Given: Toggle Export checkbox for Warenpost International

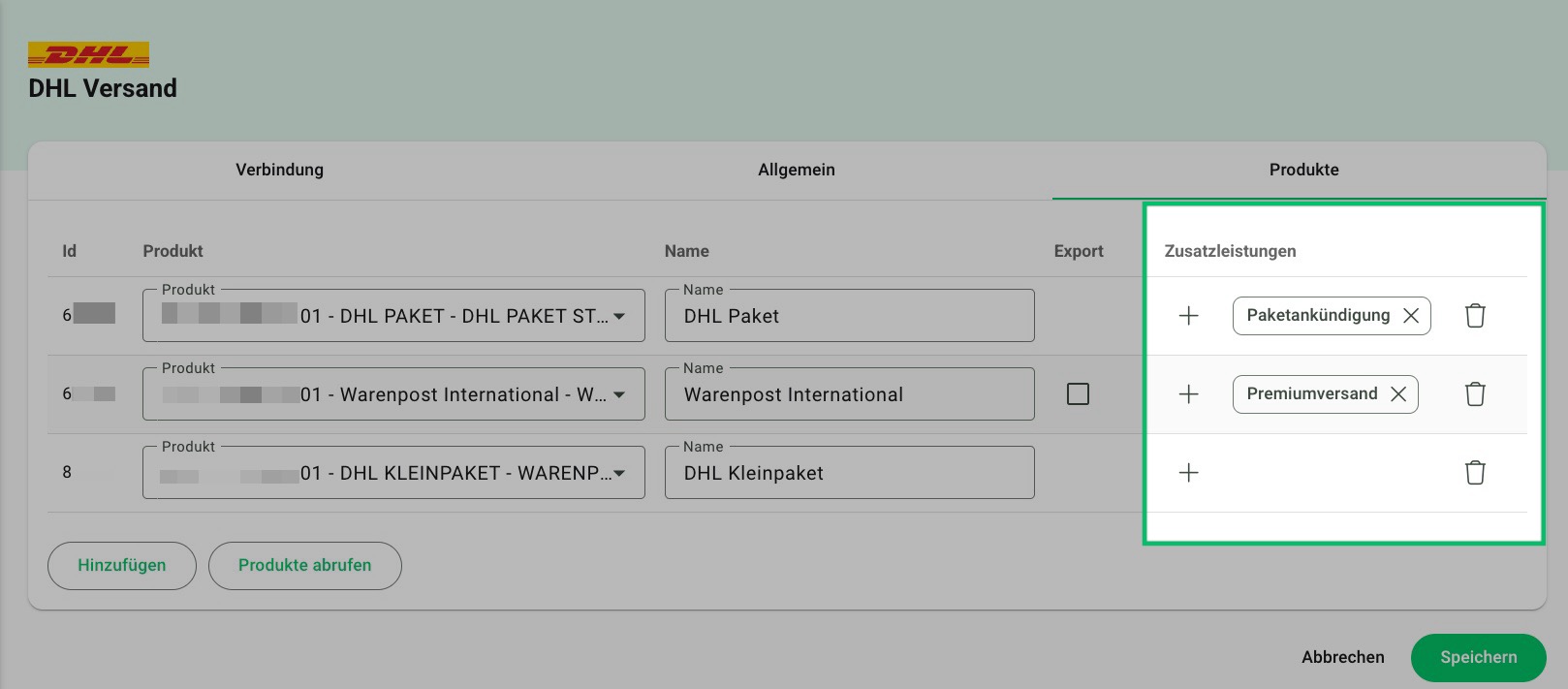Looking at the screenshot, I should coord(1078,394).
